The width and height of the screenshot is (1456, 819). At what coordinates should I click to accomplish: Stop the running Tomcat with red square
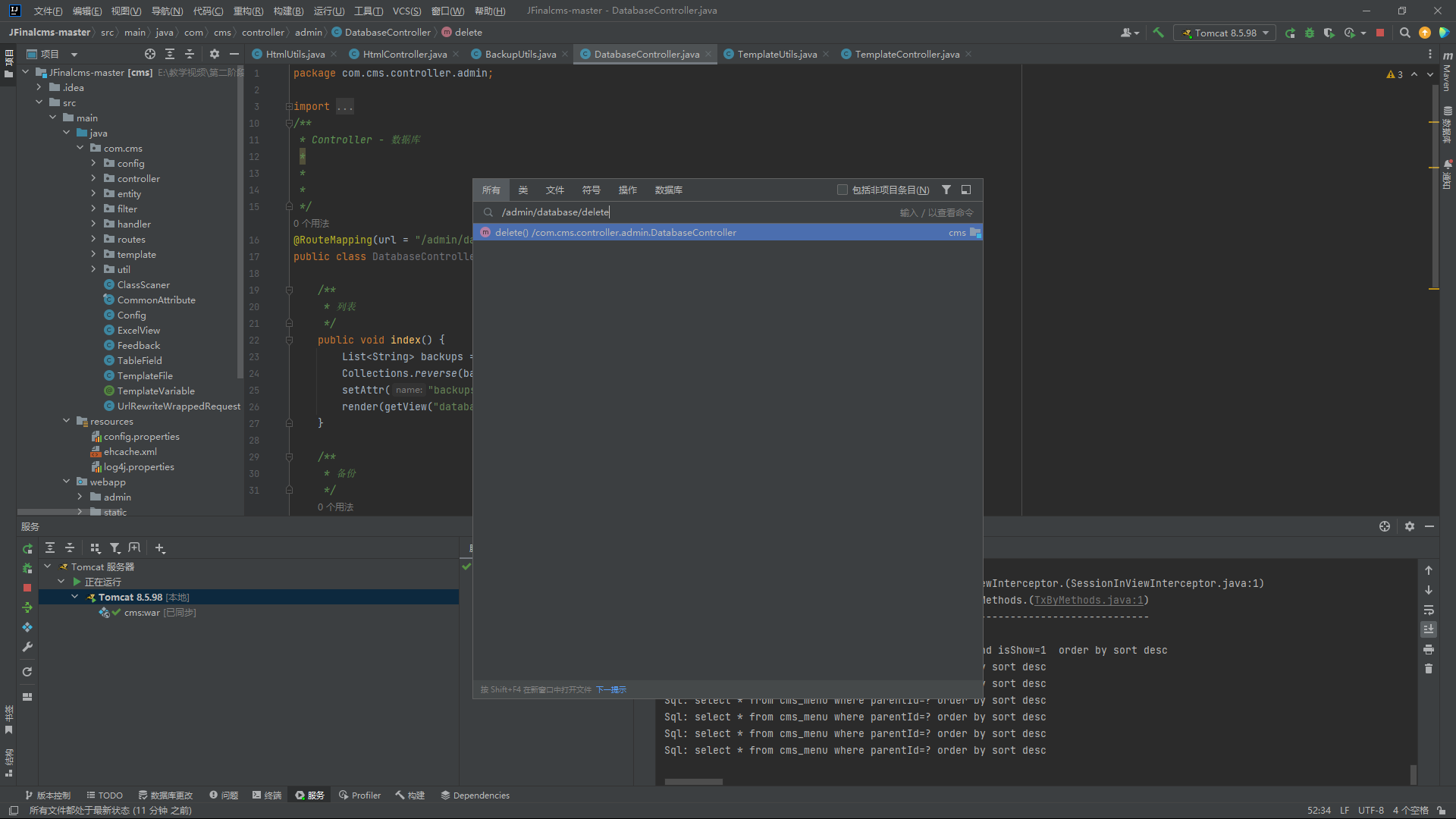(1380, 33)
